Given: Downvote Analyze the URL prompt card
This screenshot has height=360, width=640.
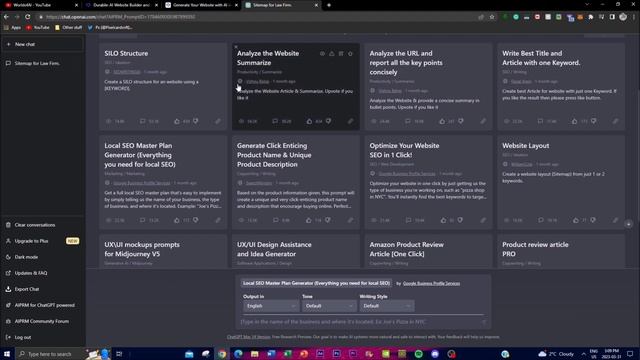Looking at the screenshot, I should tap(461, 121).
